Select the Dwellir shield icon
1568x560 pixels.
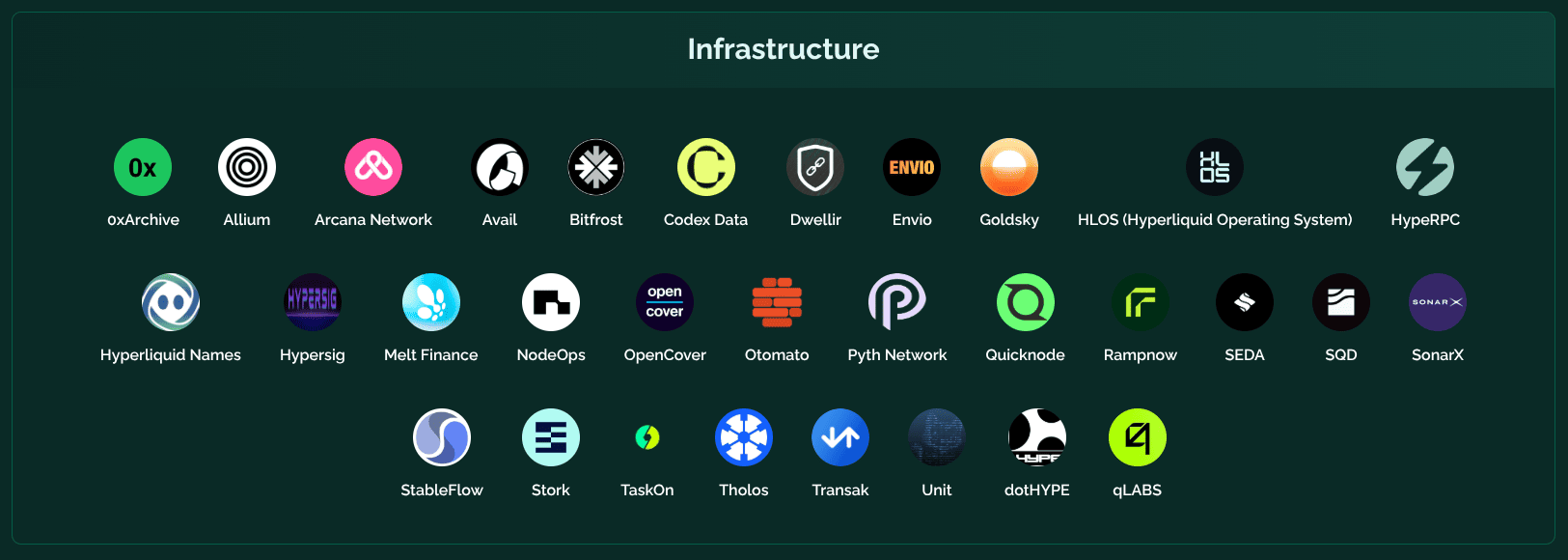[x=815, y=167]
